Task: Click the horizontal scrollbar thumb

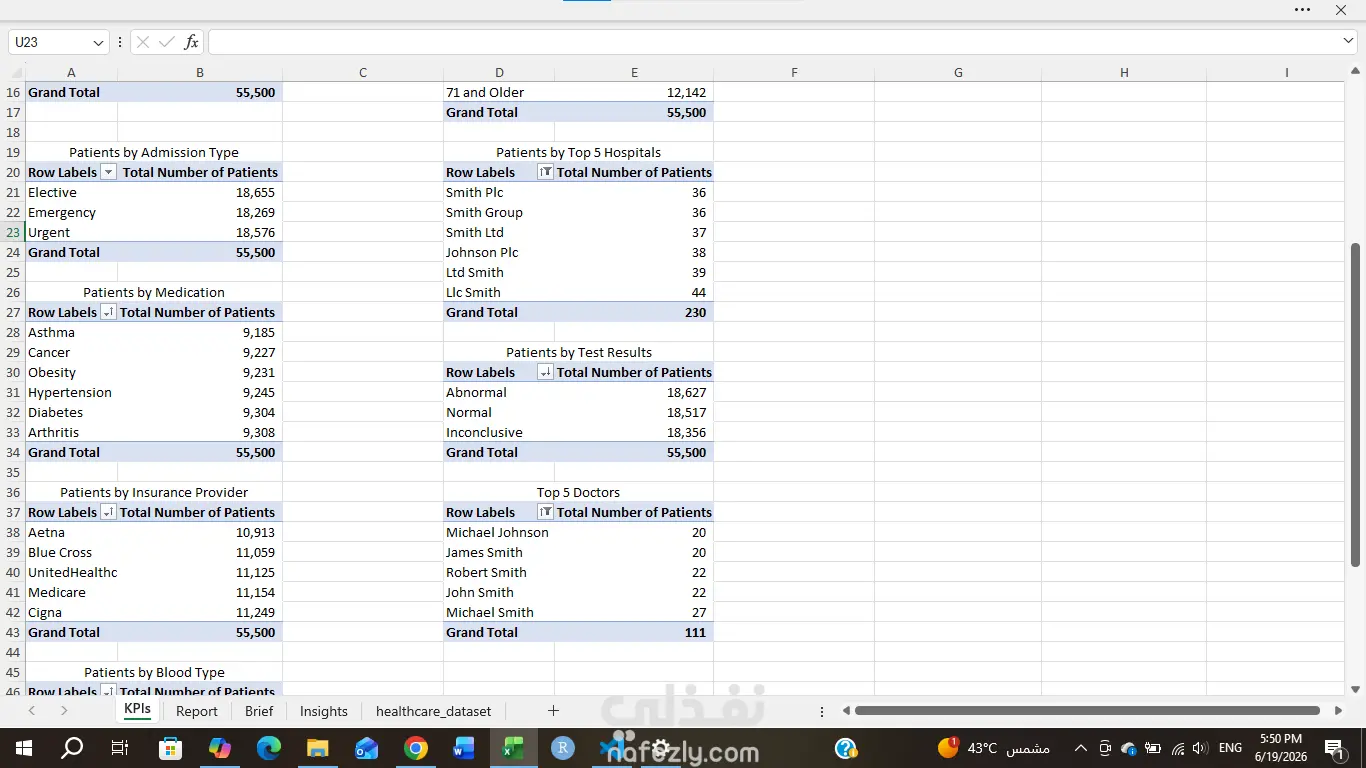Action: click(x=1087, y=711)
